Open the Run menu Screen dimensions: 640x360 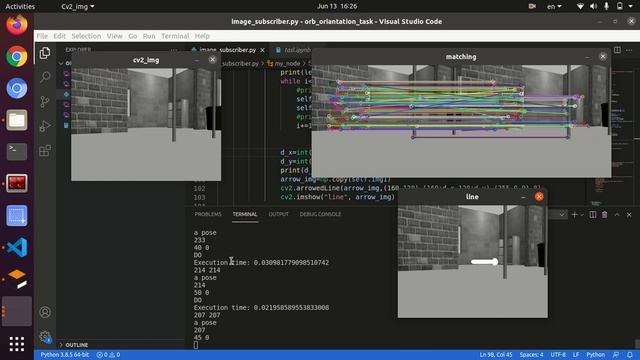149,36
